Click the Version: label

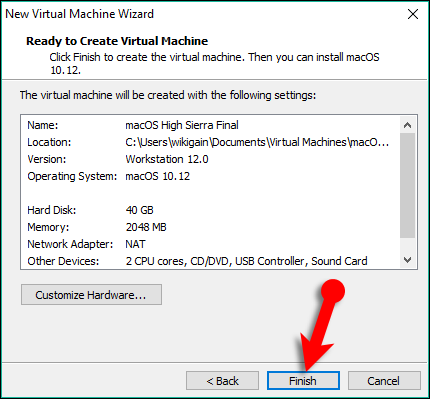47,159
